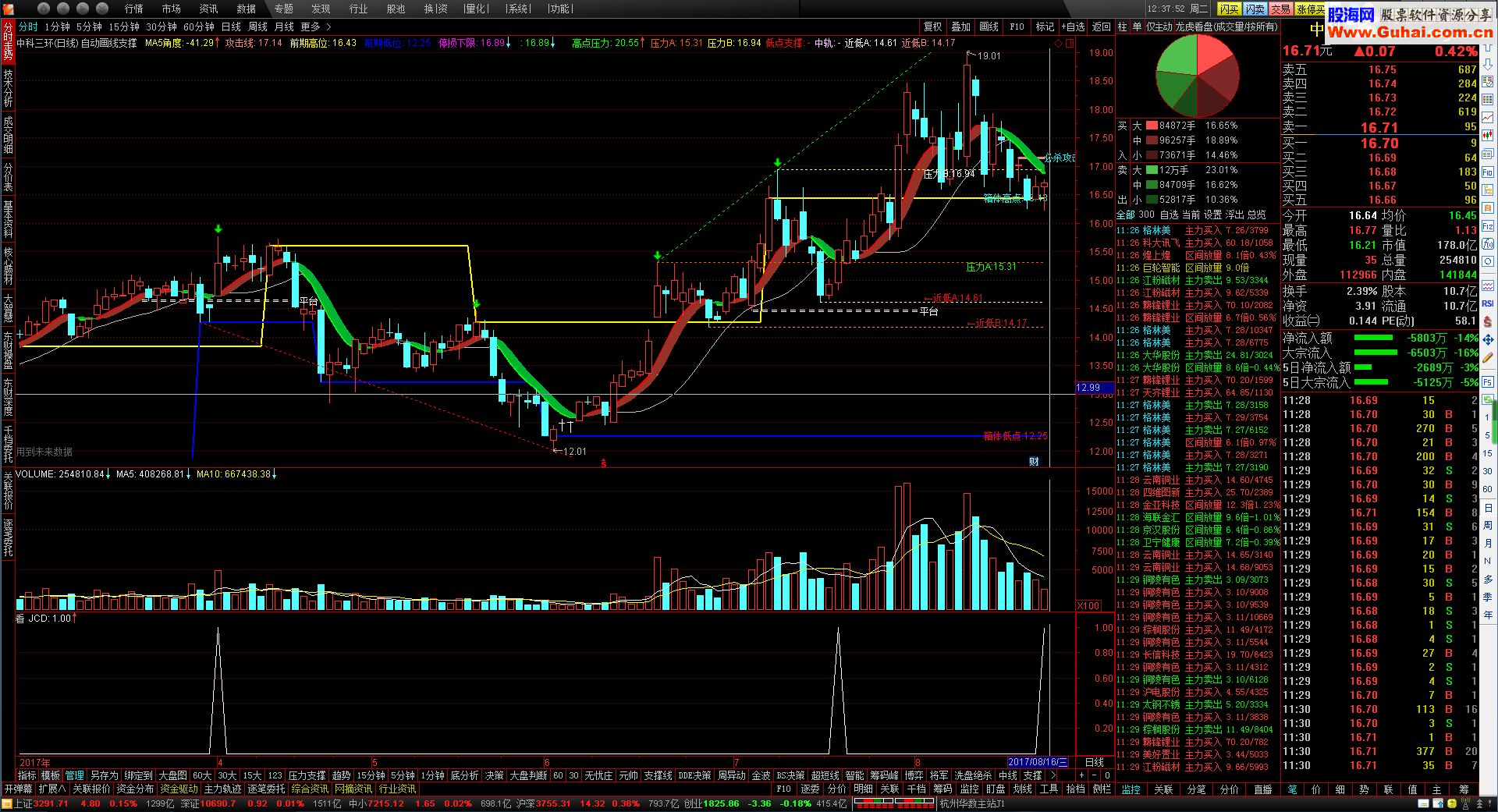Toggle the 单 display button
The image size is (1498, 812).
[x=1137, y=27]
